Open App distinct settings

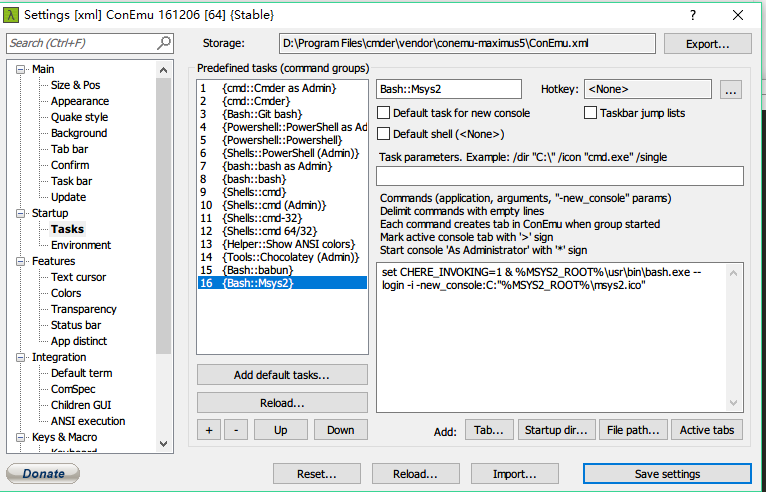(79, 341)
